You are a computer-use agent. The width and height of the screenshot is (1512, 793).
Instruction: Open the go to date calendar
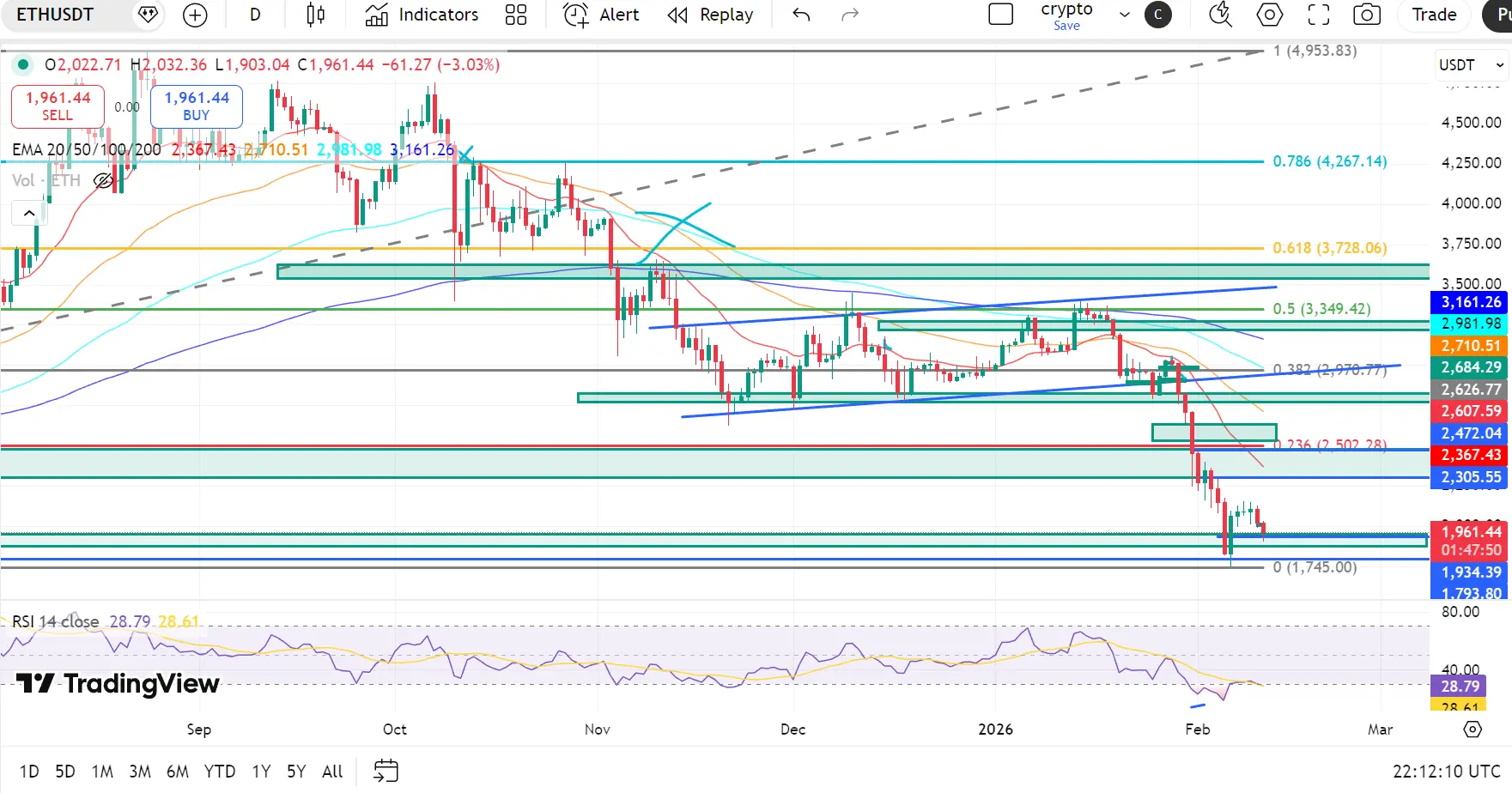click(x=386, y=771)
